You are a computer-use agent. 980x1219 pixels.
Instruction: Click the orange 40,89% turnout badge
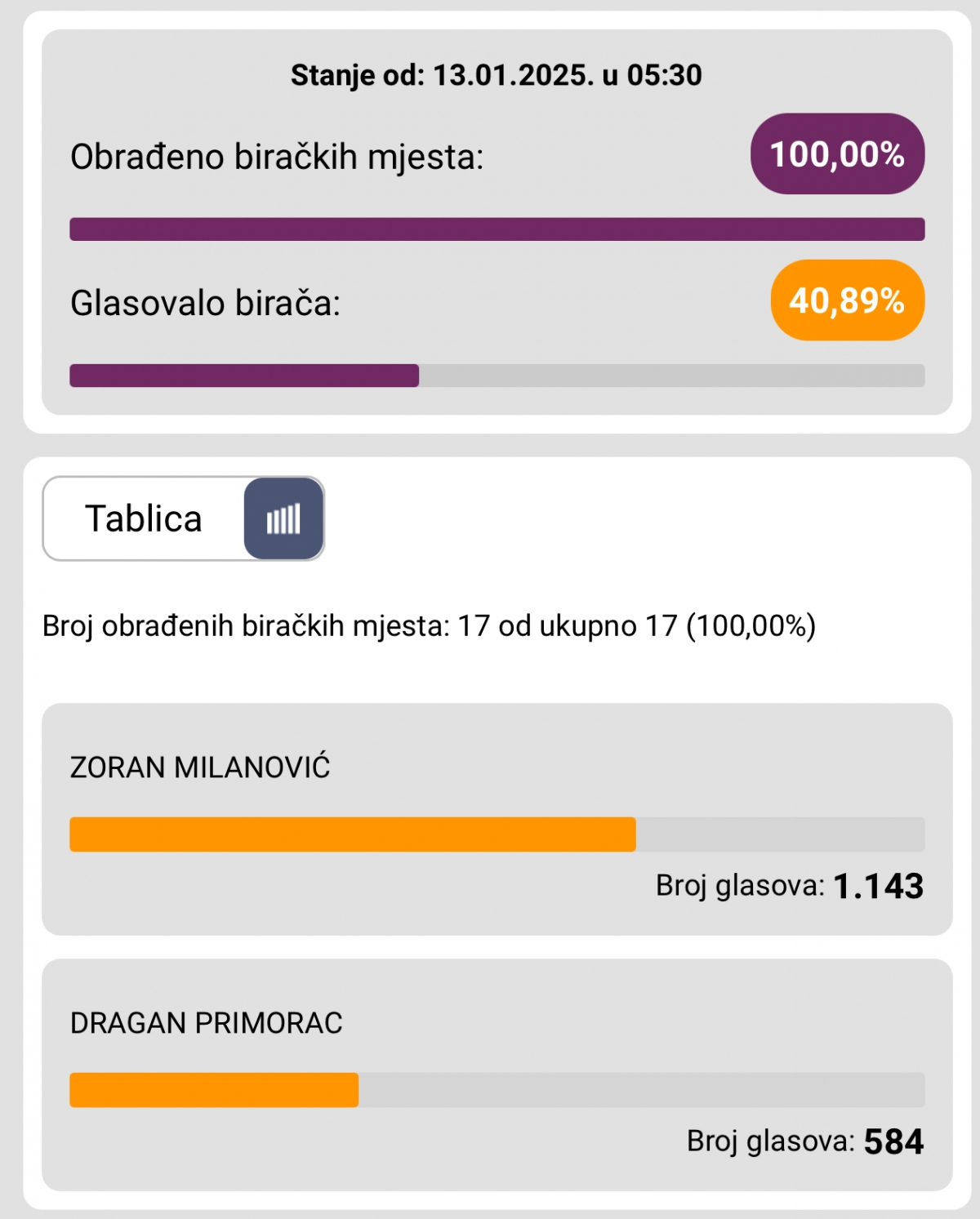pyautogui.click(x=847, y=300)
